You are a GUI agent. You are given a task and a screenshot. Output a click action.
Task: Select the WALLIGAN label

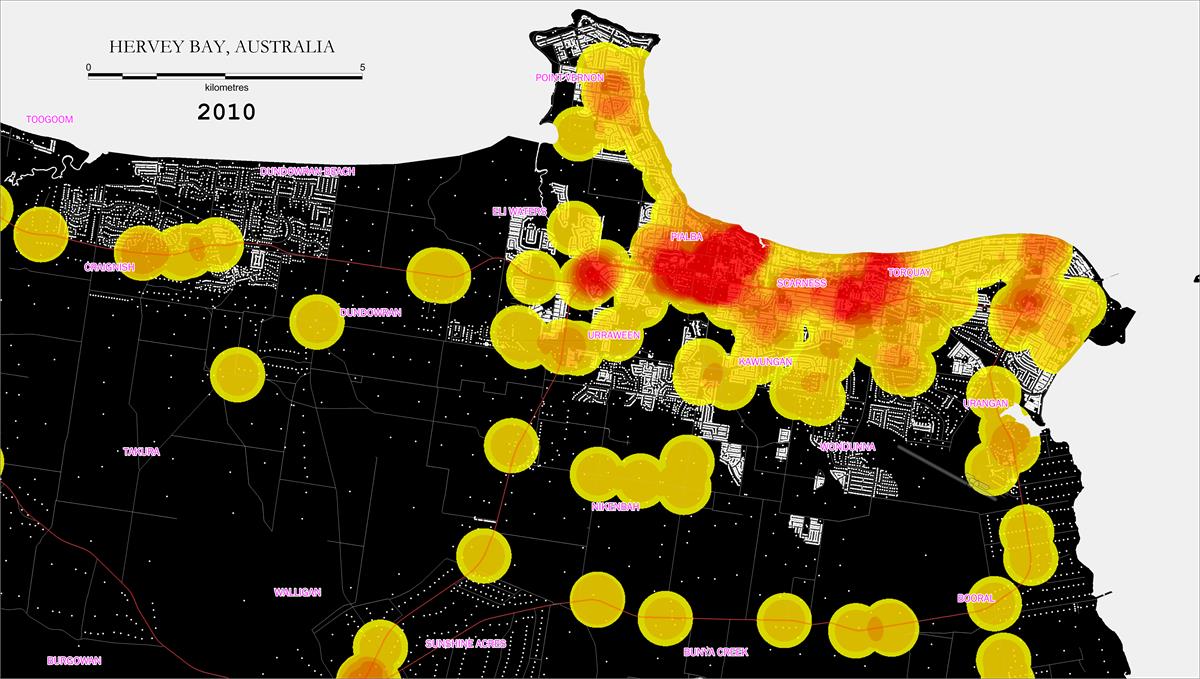click(298, 592)
